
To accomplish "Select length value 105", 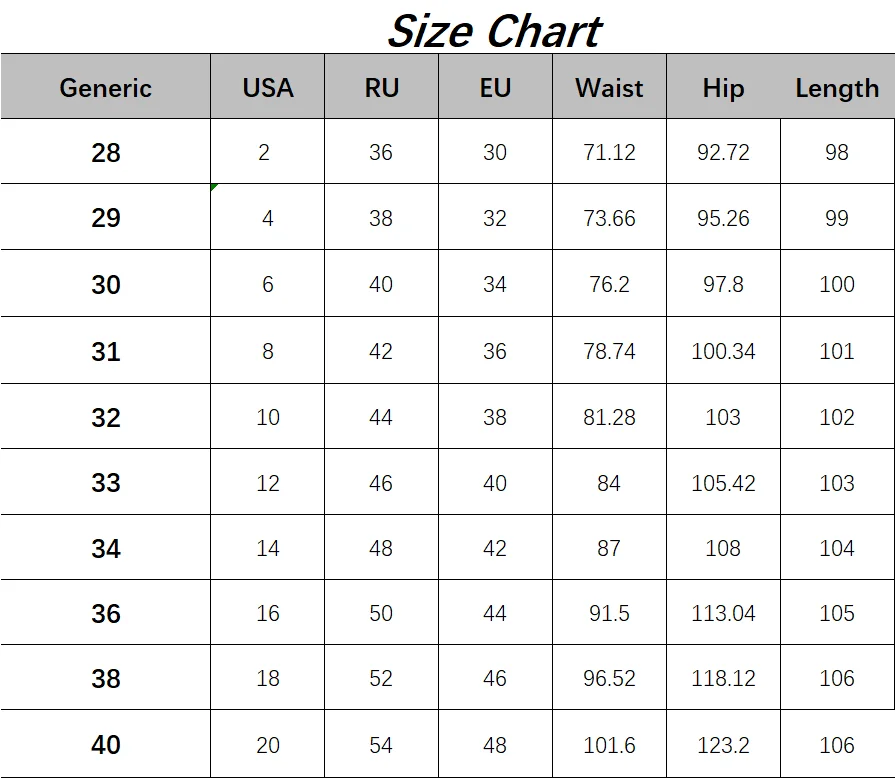I will tap(837, 613).
